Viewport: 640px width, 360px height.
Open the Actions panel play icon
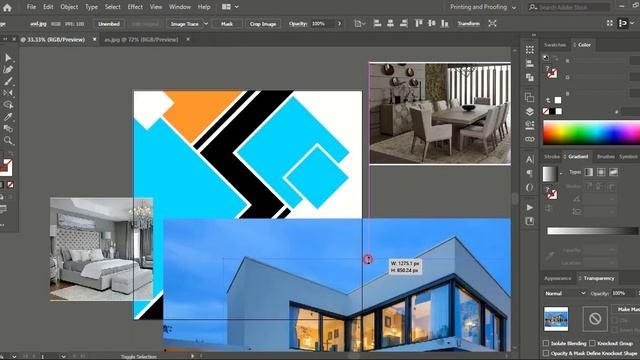pyautogui.click(x=530, y=207)
